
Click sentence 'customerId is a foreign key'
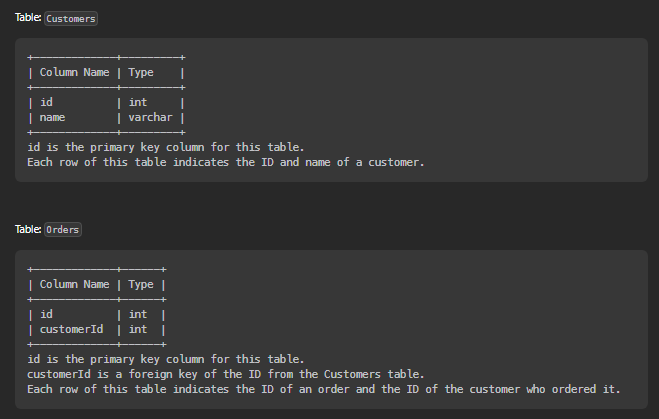[226, 374]
